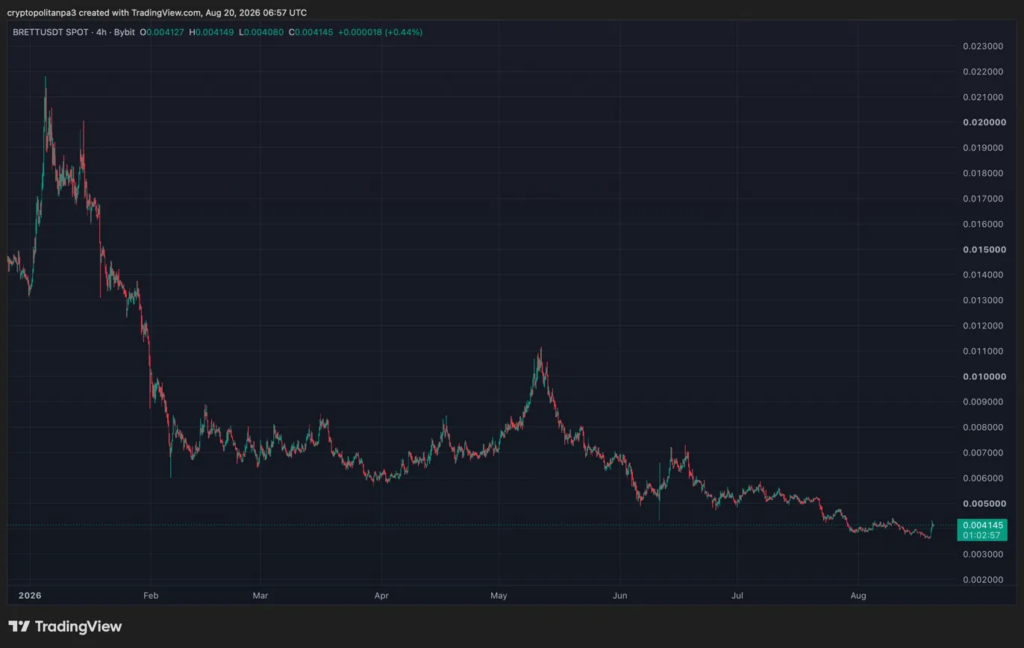Click the Apr label on time axis
Image resolution: width=1024 pixels, height=648 pixels.
381,595
